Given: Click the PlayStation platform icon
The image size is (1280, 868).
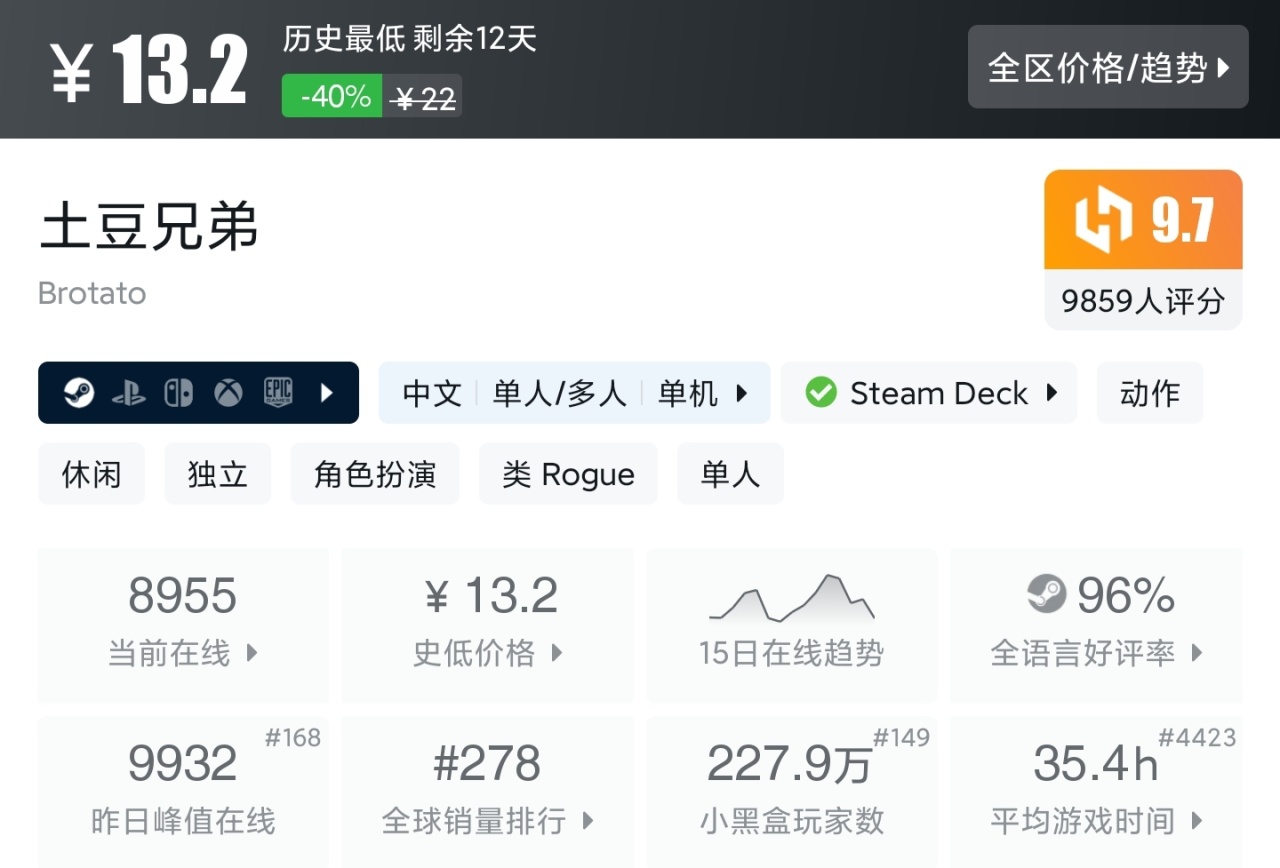Looking at the screenshot, I should pos(128,393).
